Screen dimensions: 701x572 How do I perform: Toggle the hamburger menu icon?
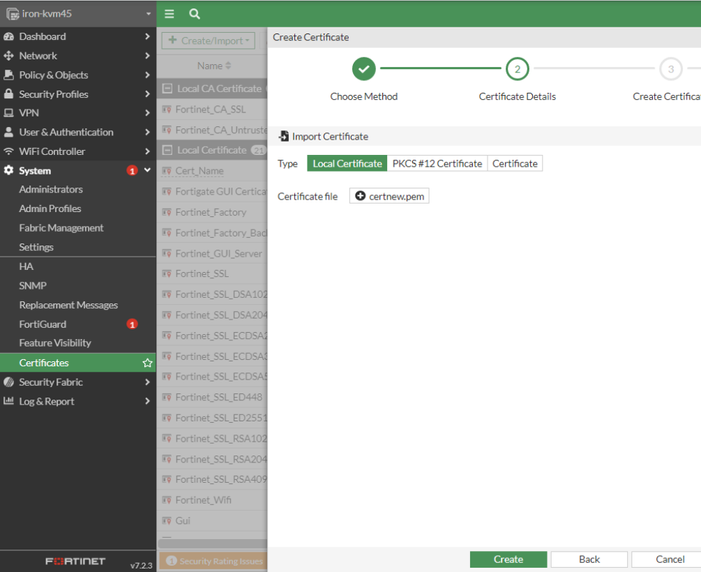tap(169, 14)
